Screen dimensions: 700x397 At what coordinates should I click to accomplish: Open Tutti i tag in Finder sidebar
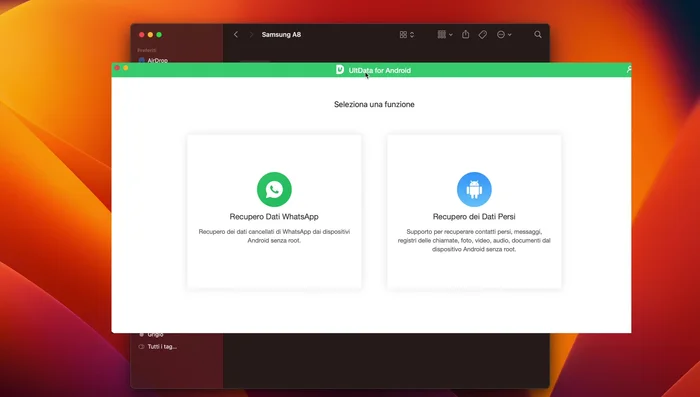click(x=158, y=347)
